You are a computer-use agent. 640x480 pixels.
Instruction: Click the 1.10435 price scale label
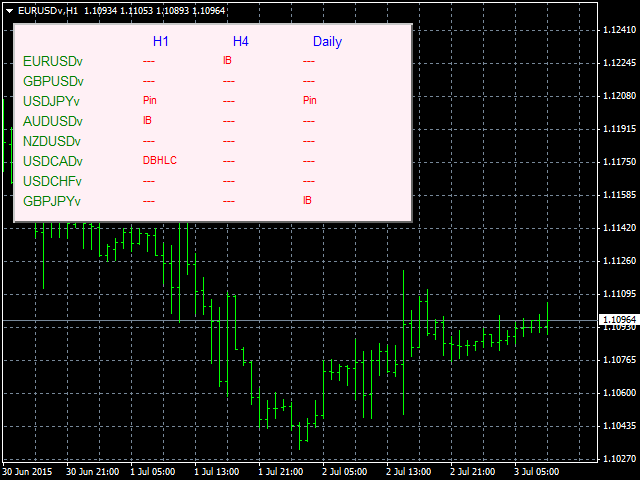[x=620, y=426]
